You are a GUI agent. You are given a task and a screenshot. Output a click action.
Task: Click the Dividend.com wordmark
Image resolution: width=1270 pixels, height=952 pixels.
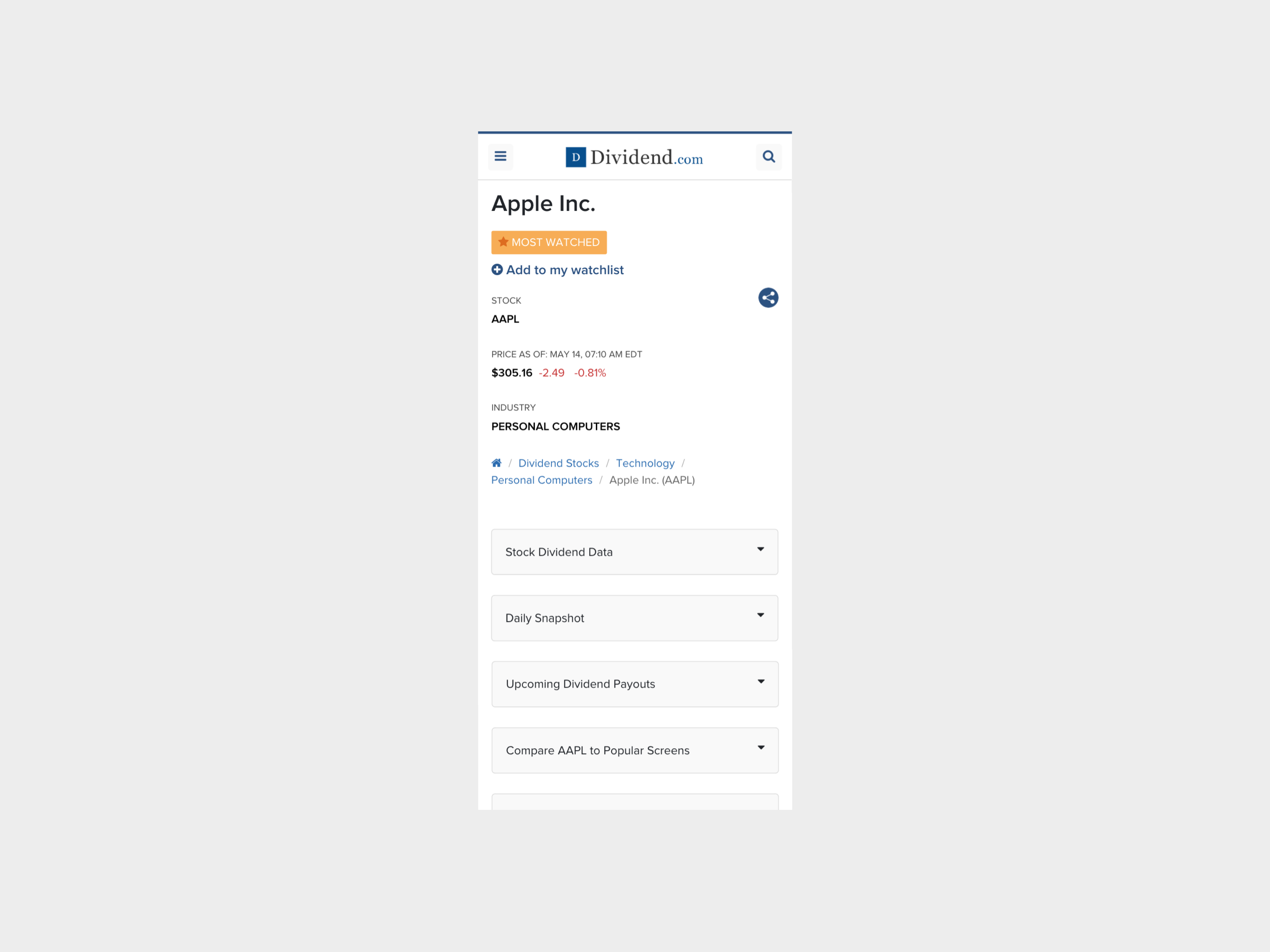coord(646,157)
